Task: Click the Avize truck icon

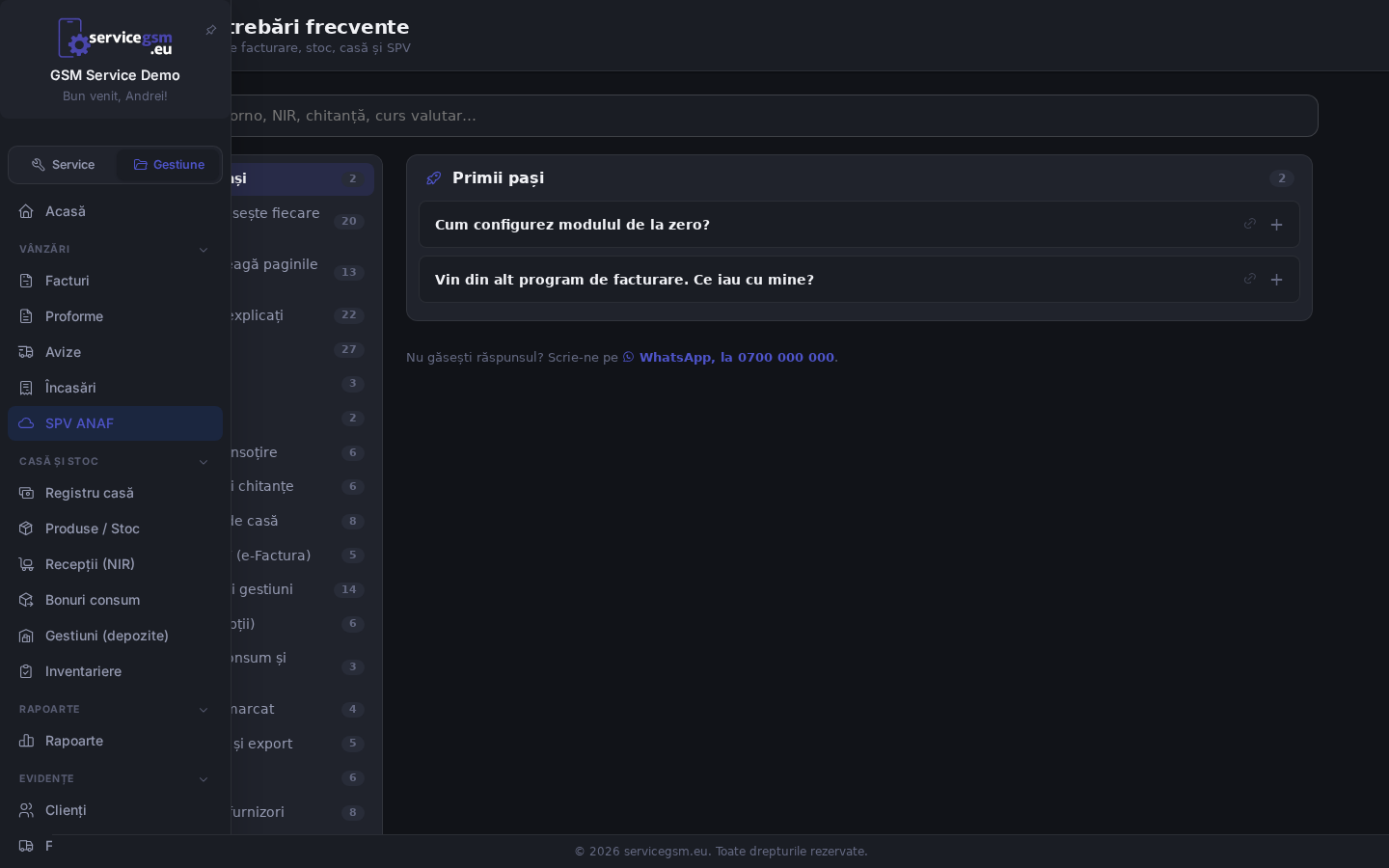Action: 26,352
